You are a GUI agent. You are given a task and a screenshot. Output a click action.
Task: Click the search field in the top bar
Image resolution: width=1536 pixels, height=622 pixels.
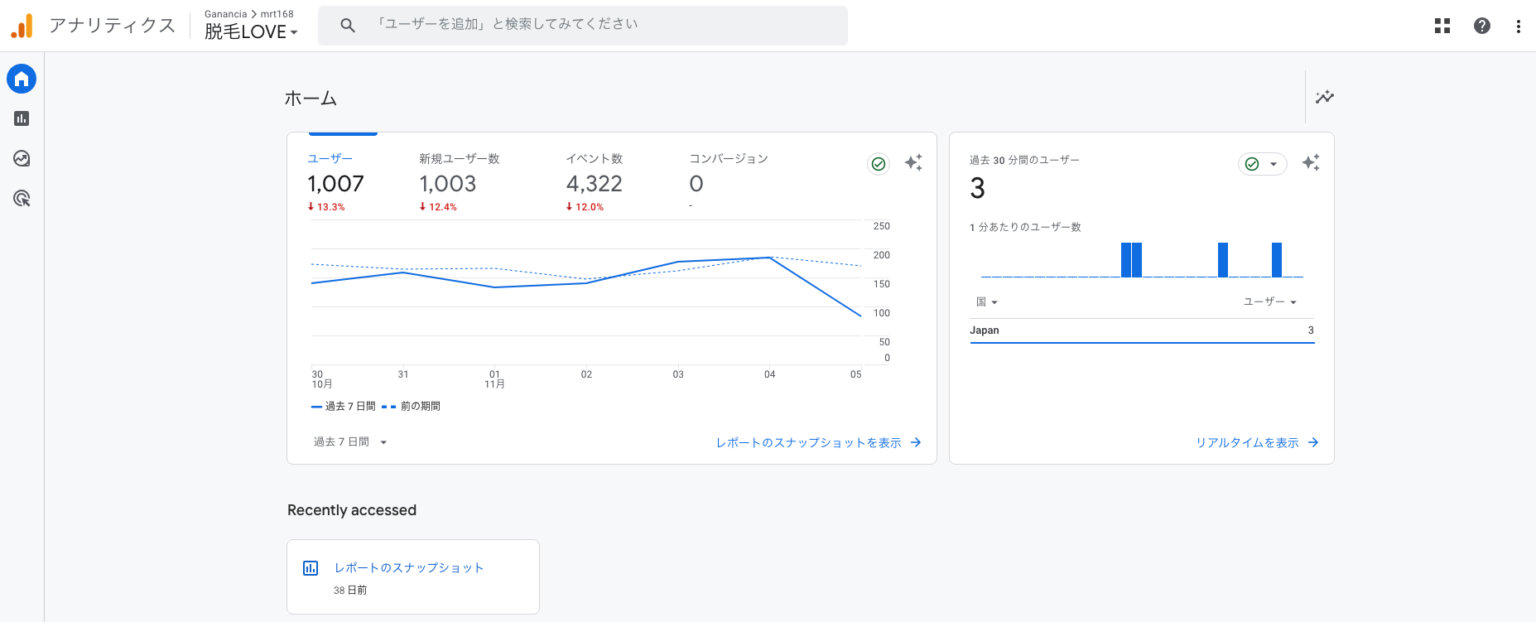583,25
